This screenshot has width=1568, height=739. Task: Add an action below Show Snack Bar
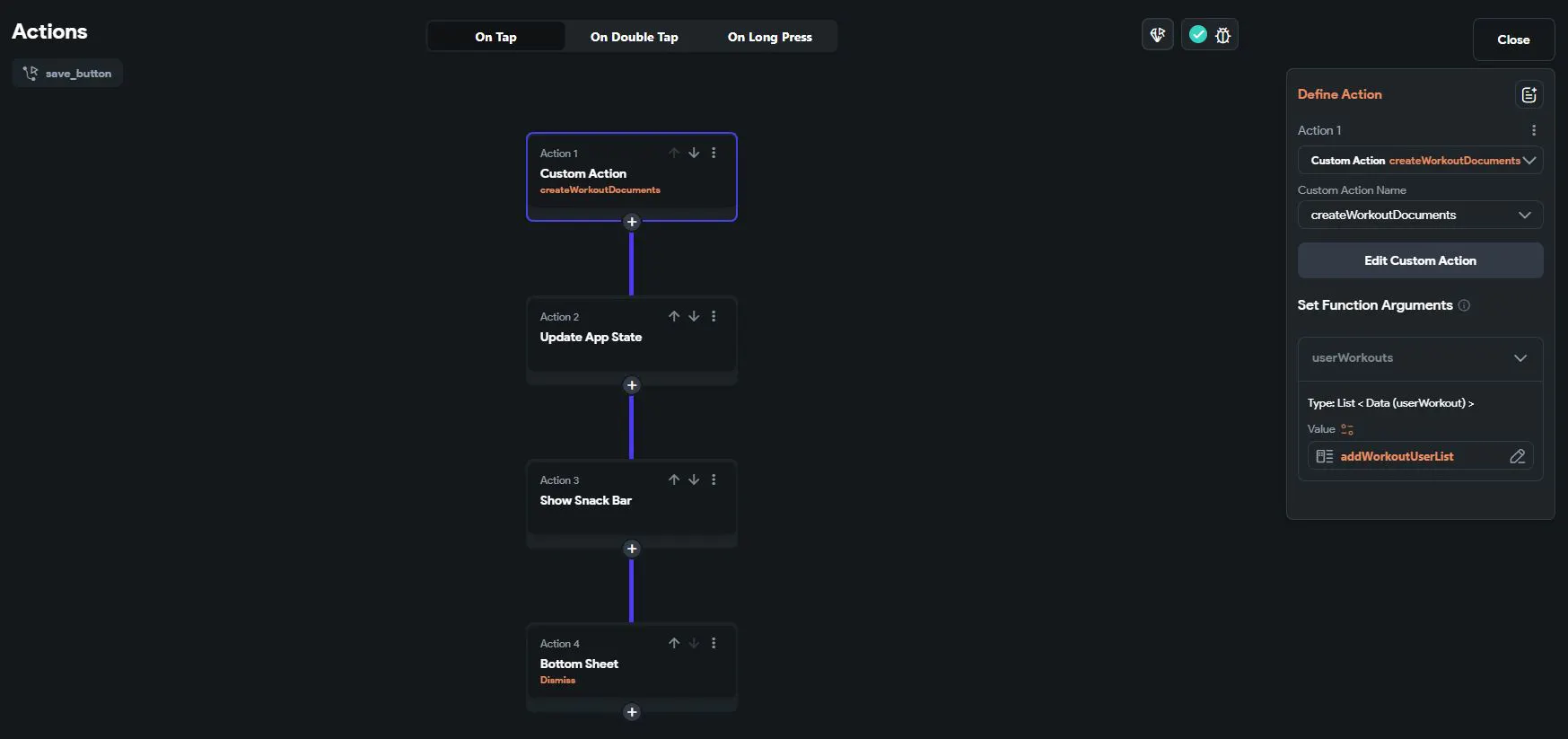(632, 549)
